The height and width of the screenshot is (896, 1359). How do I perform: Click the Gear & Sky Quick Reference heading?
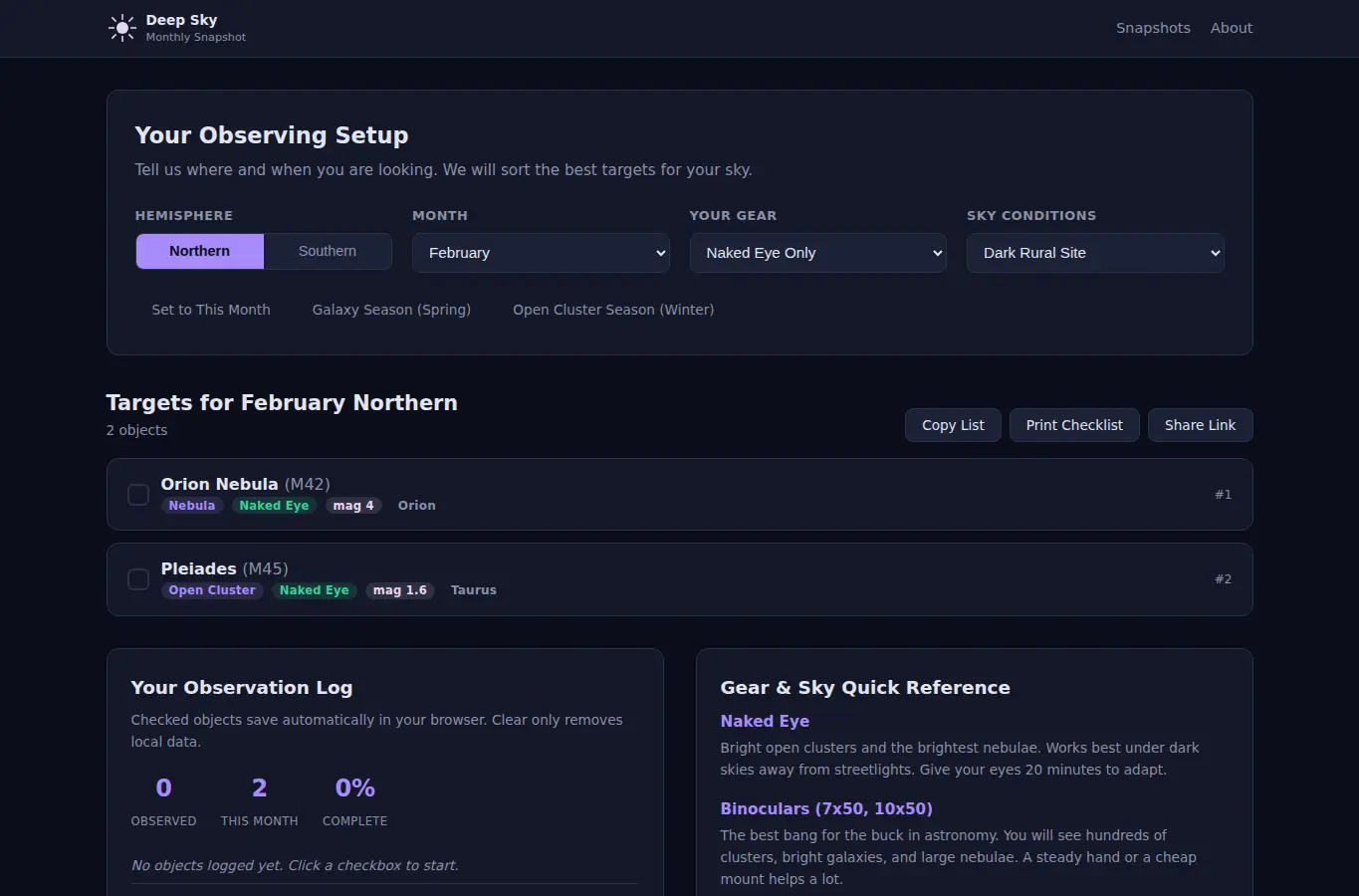pyautogui.click(x=865, y=688)
